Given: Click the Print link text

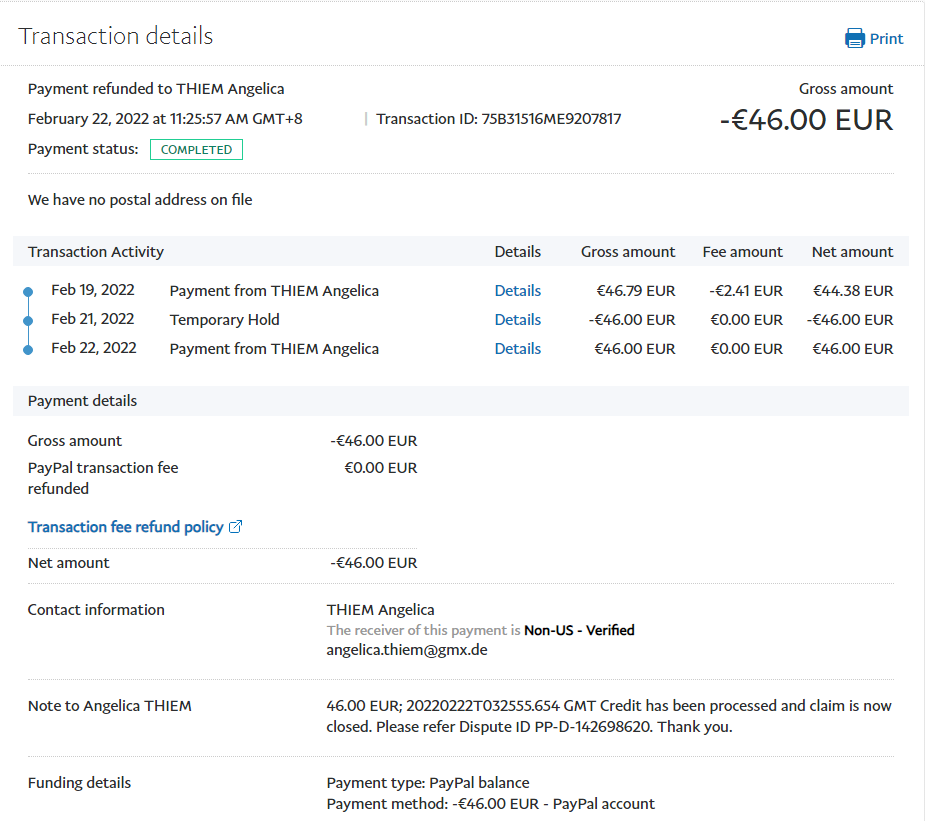Looking at the screenshot, I should click(886, 39).
